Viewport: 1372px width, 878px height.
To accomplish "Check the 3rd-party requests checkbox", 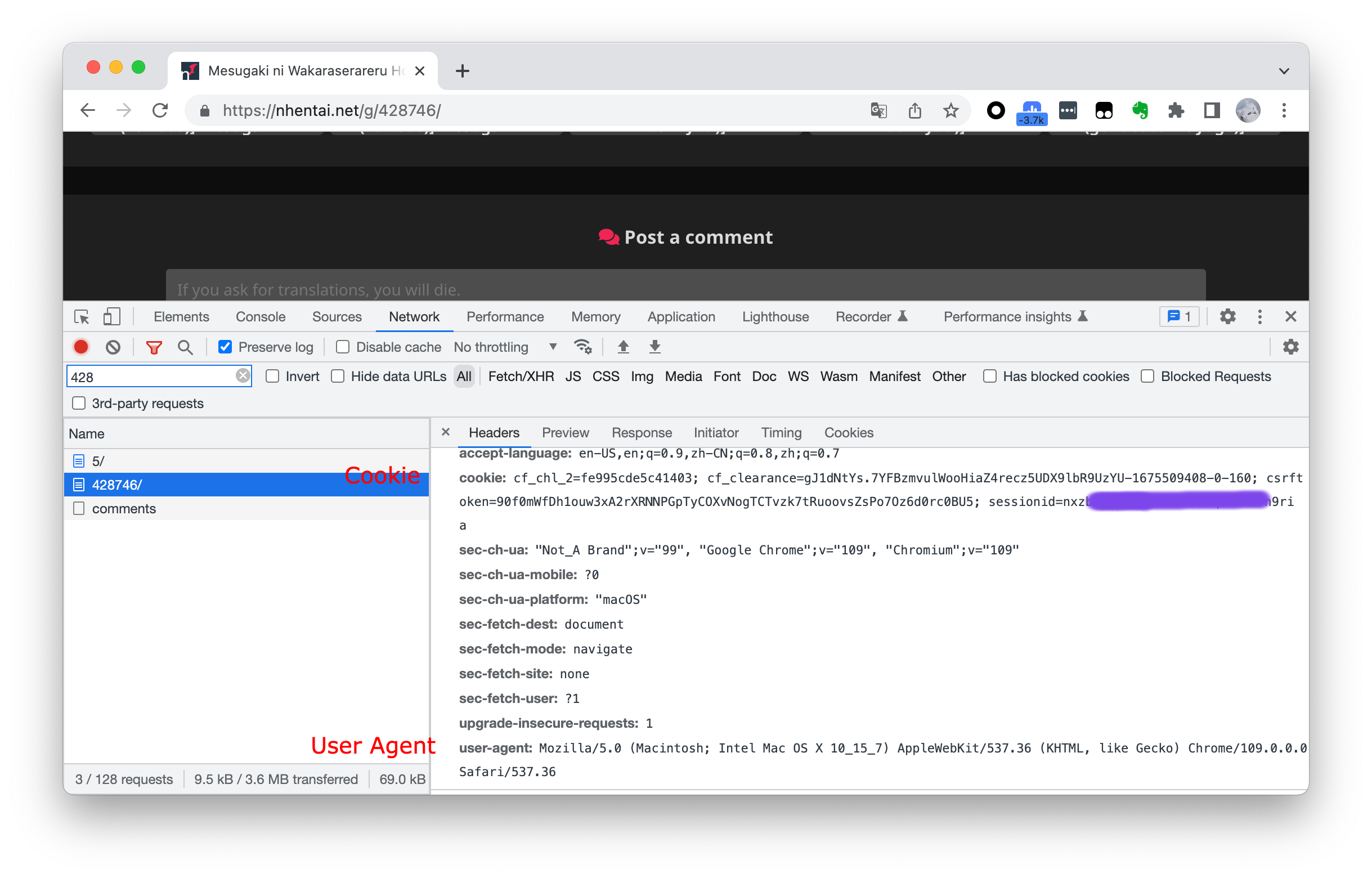I will 79,403.
